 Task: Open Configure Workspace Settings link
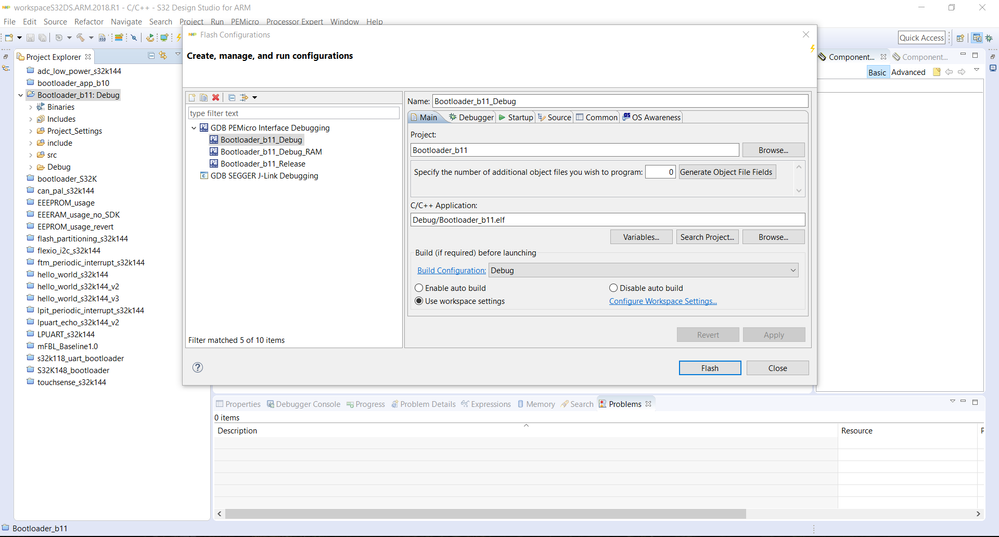tap(663, 301)
